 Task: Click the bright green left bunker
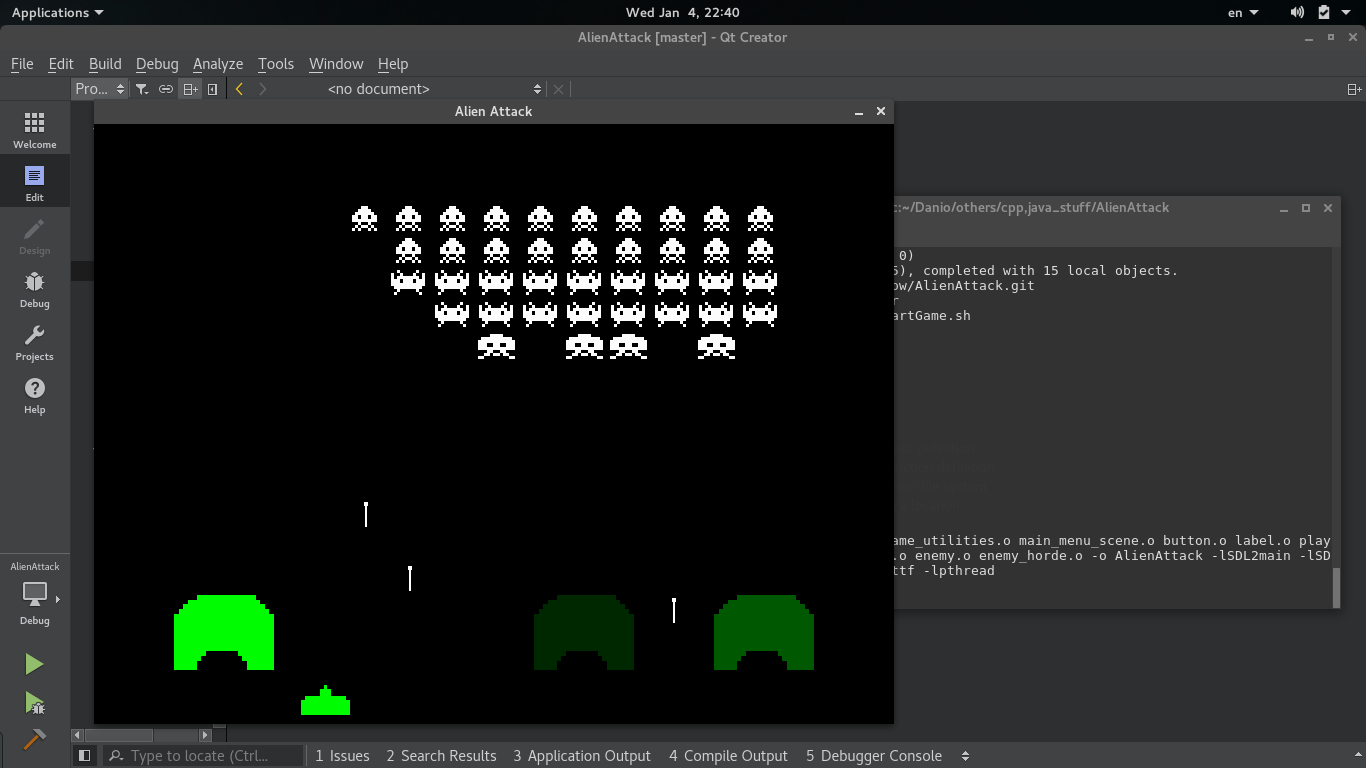224,632
